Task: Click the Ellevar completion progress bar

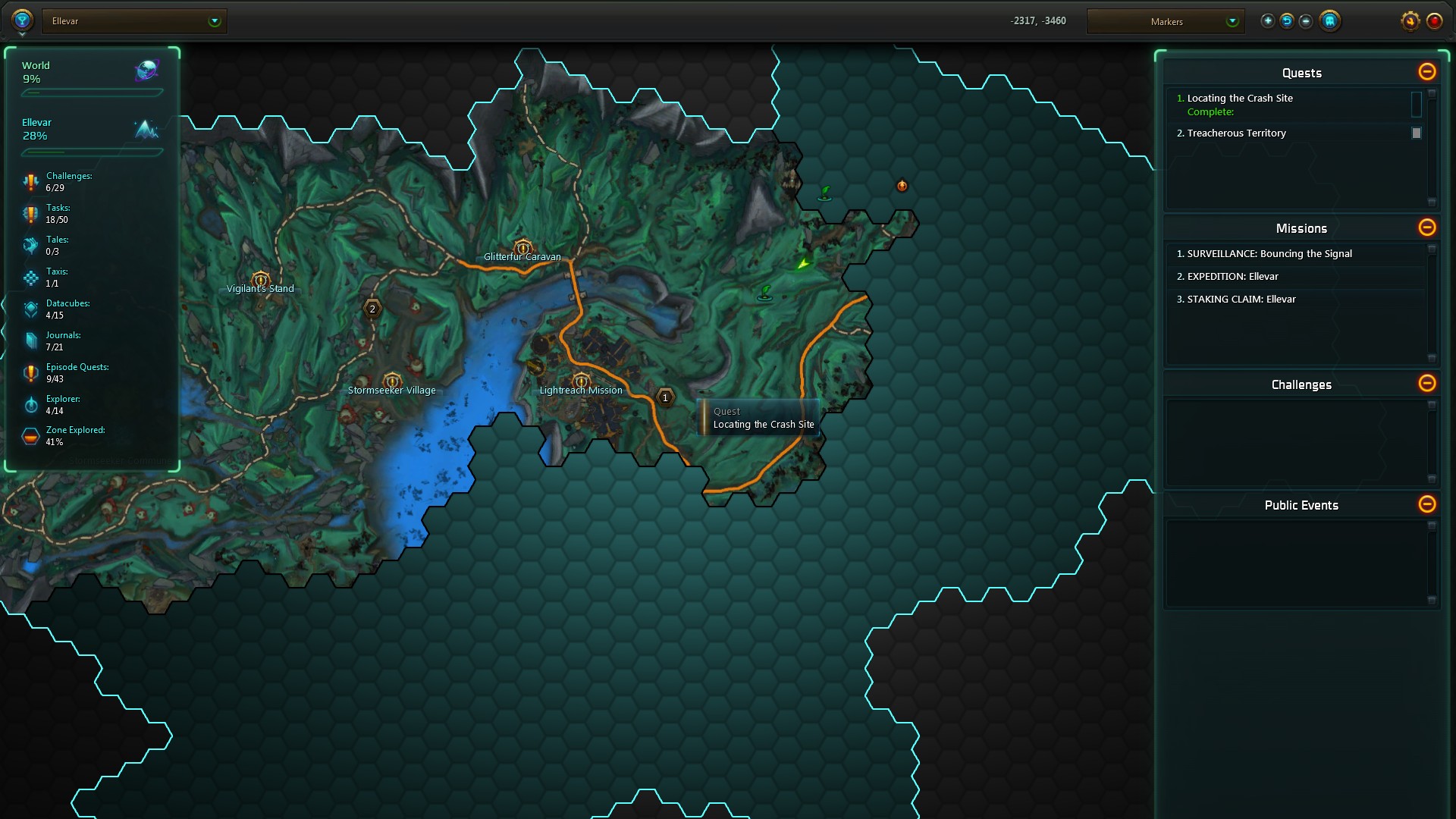Action: pos(92,152)
